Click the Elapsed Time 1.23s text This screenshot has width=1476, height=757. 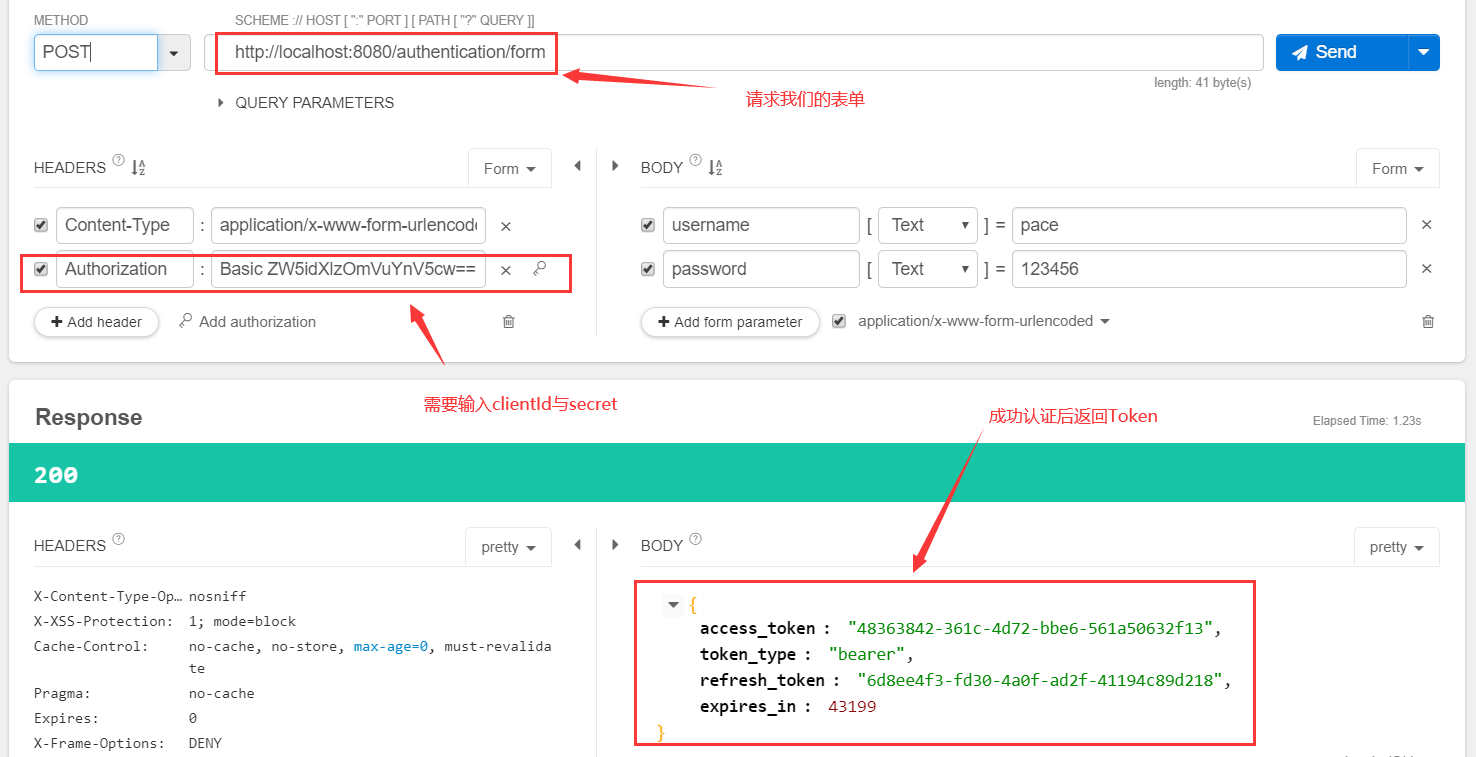tap(1367, 421)
